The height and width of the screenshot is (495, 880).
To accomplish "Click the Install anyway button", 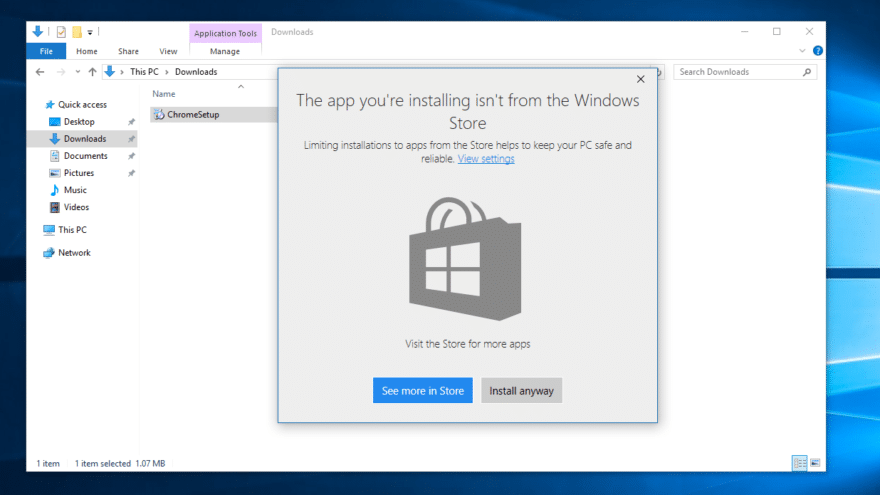I will click(x=521, y=391).
